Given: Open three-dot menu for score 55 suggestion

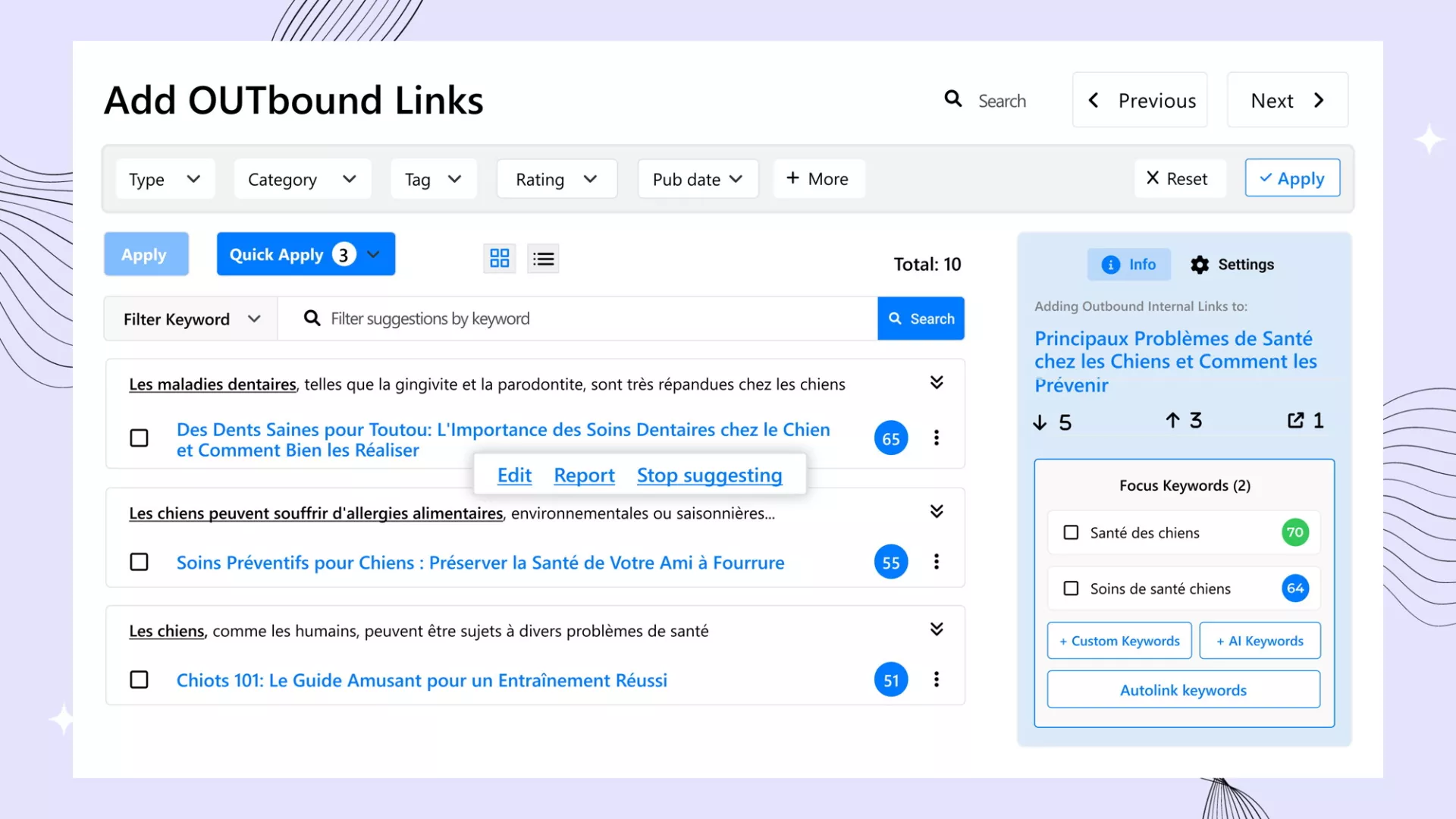Looking at the screenshot, I should tap(937, 562).
